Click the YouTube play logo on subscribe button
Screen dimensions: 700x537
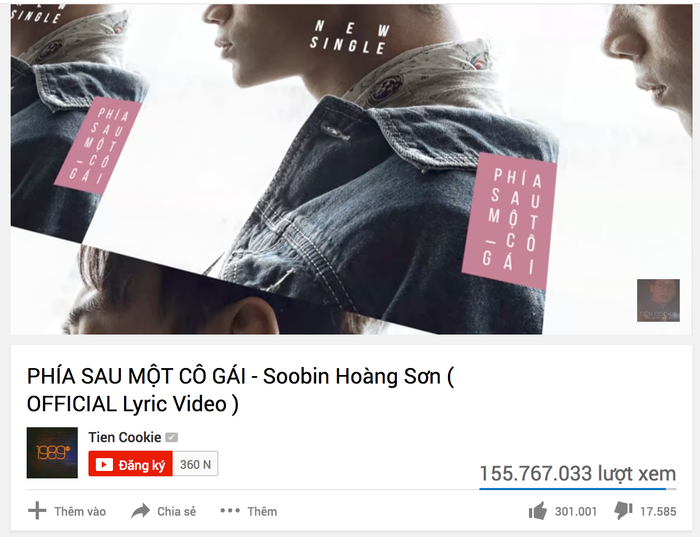click(104, 465)
